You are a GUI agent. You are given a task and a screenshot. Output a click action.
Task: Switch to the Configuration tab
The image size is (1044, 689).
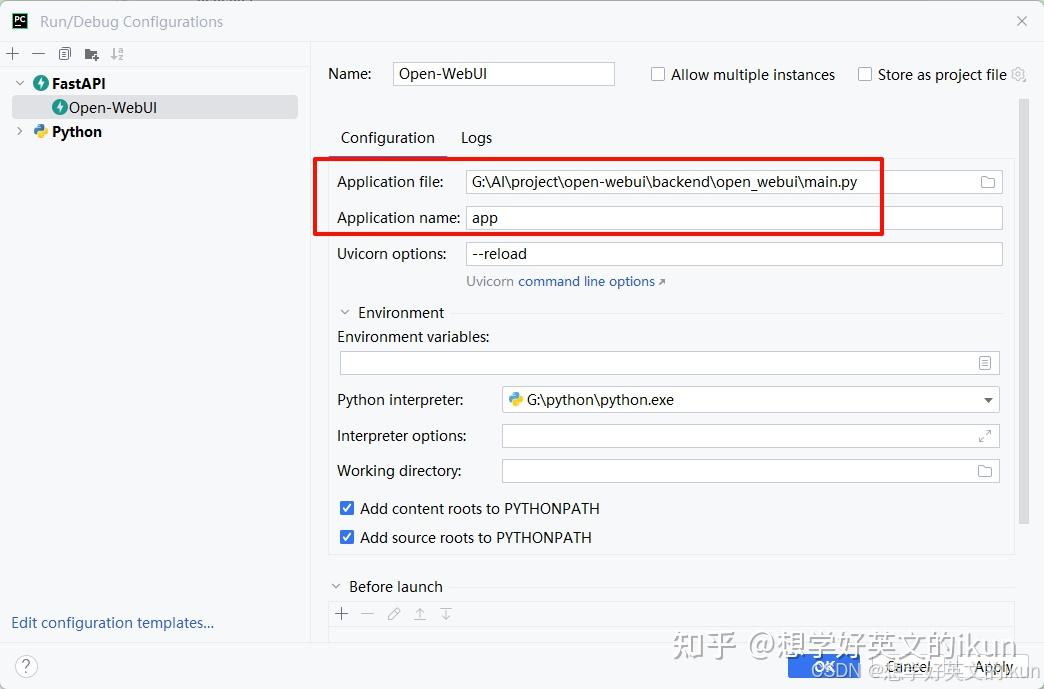[x=388, y=138]
